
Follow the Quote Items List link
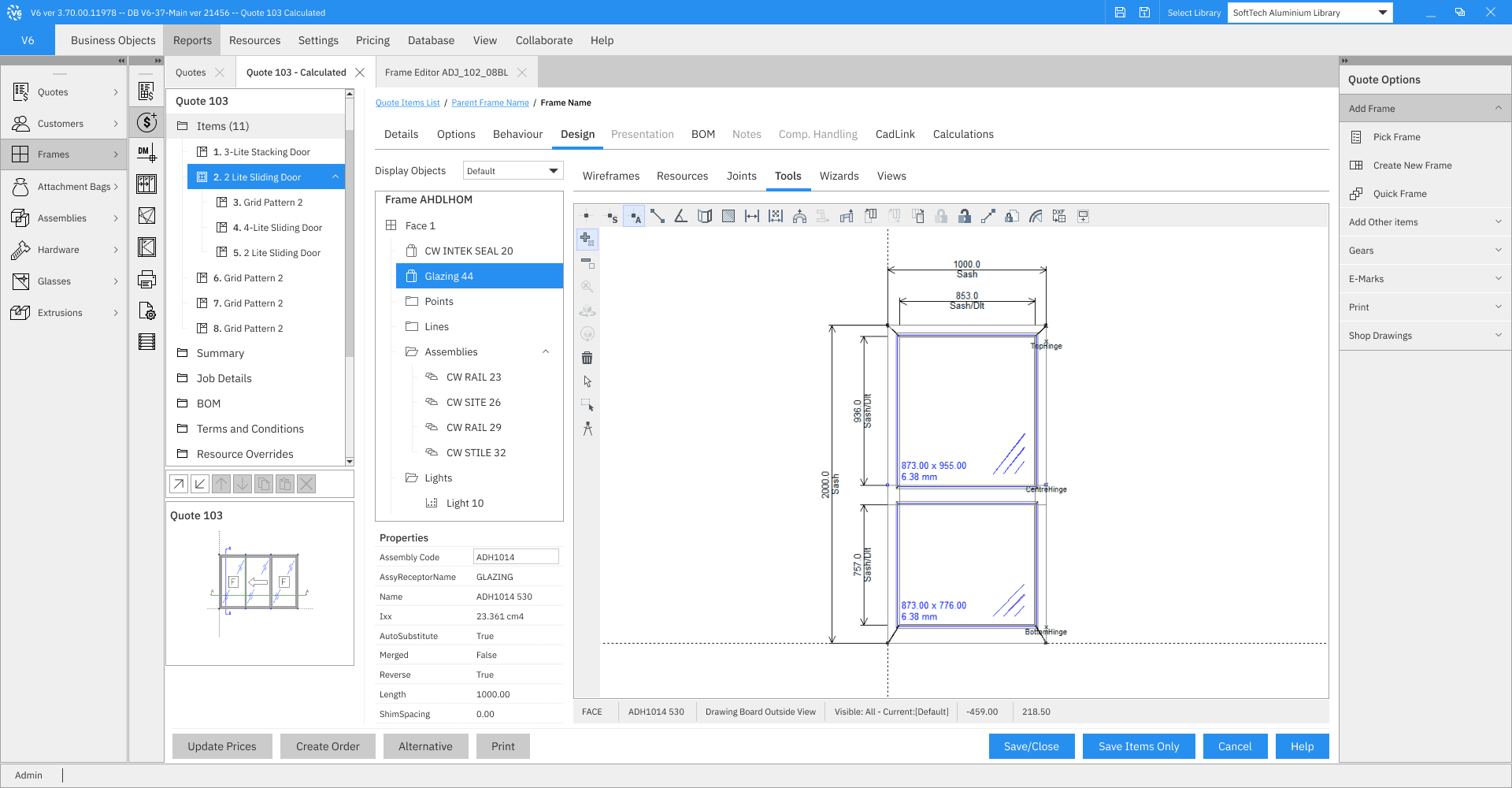click(x=408, y=102)
